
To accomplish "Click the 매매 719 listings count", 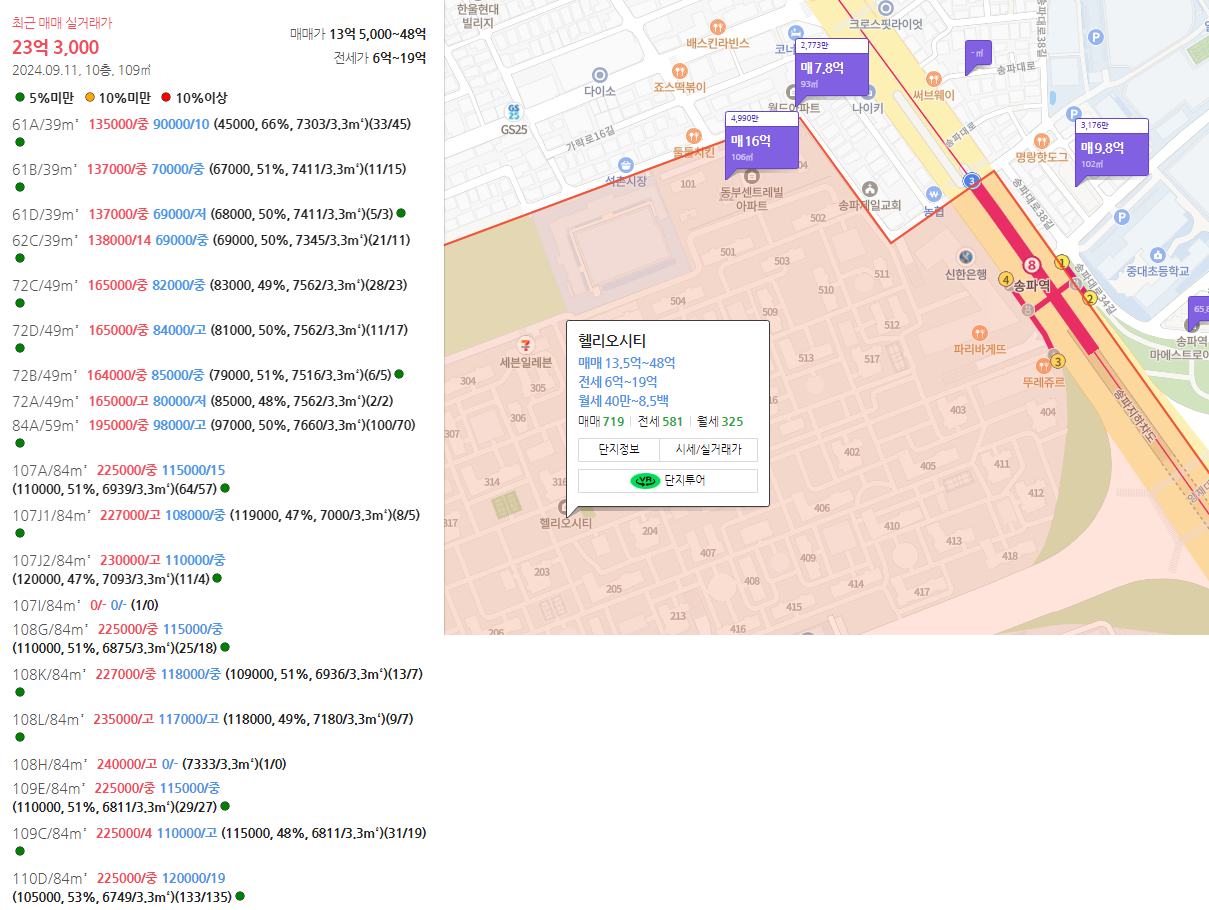I will point(601,422).
